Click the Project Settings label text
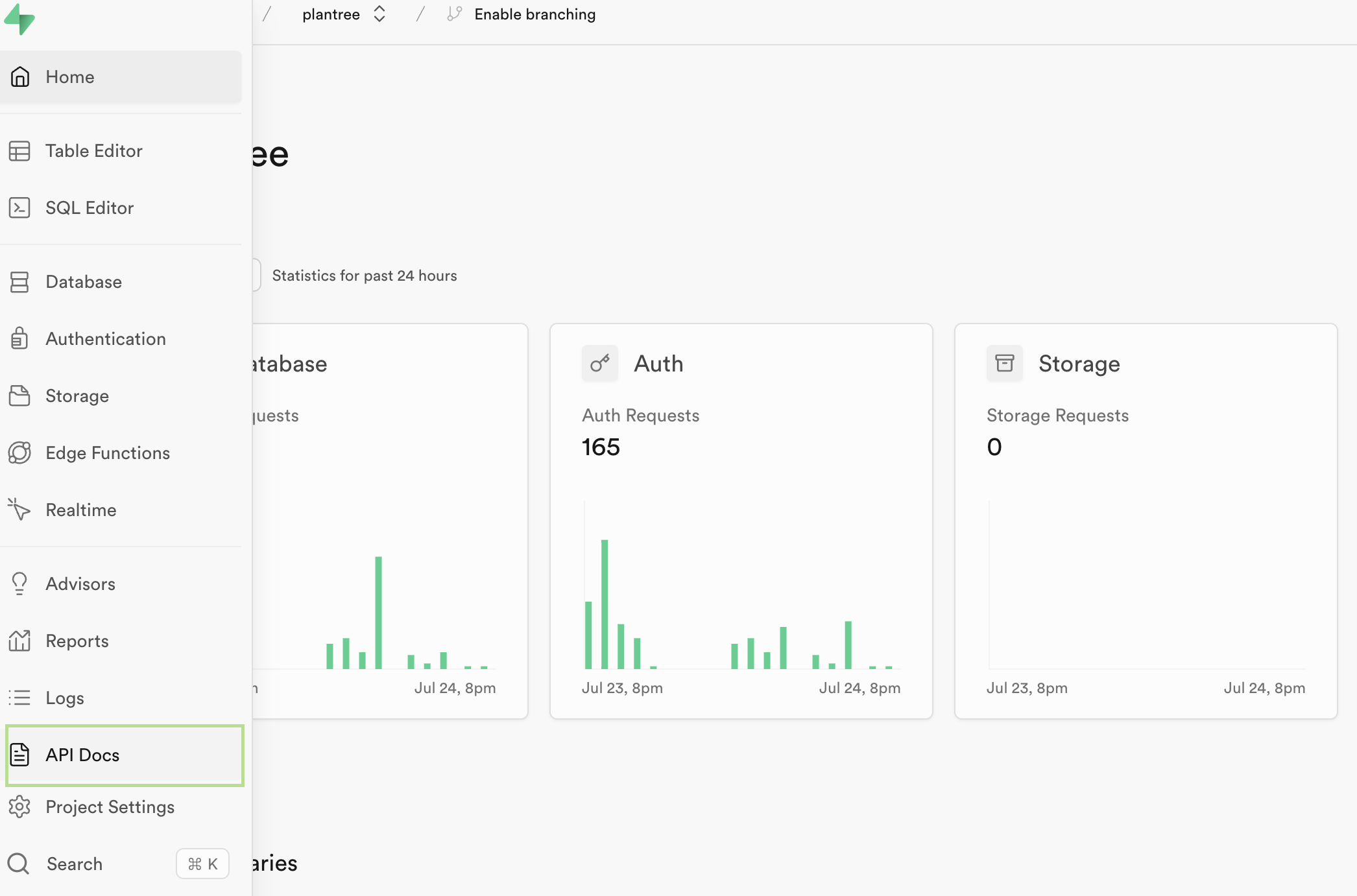The height and width of the screenshot is (896, 1357). (x=110, y=807)
